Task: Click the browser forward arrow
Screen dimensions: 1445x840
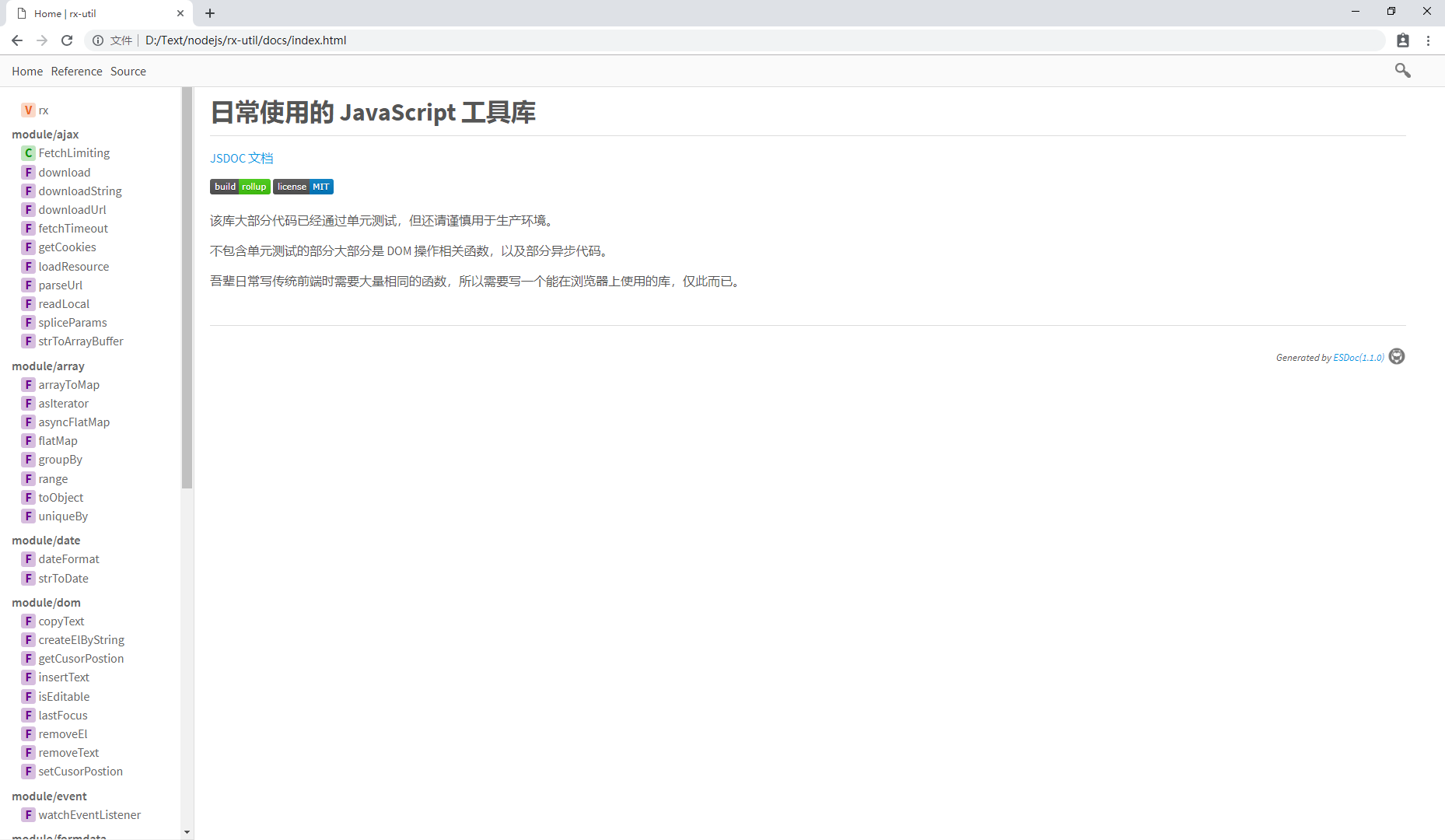Action: pos(42,40)
